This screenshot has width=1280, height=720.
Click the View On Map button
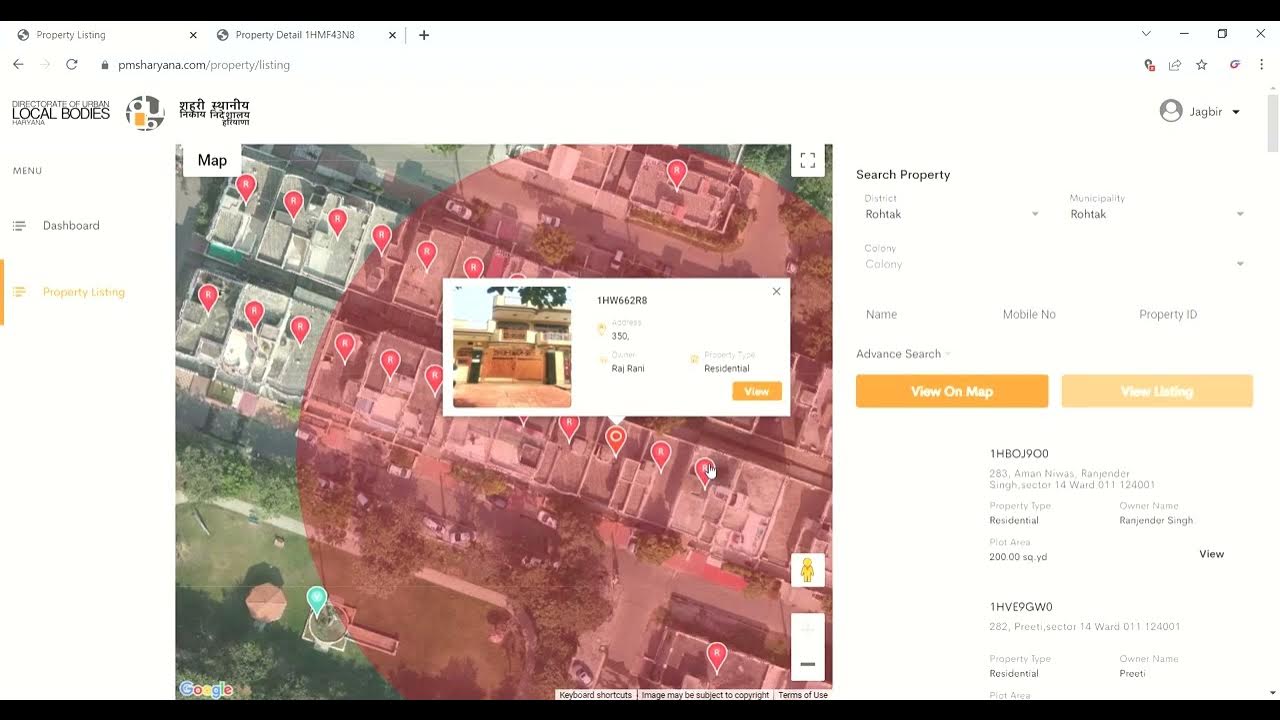pos(952,391)
